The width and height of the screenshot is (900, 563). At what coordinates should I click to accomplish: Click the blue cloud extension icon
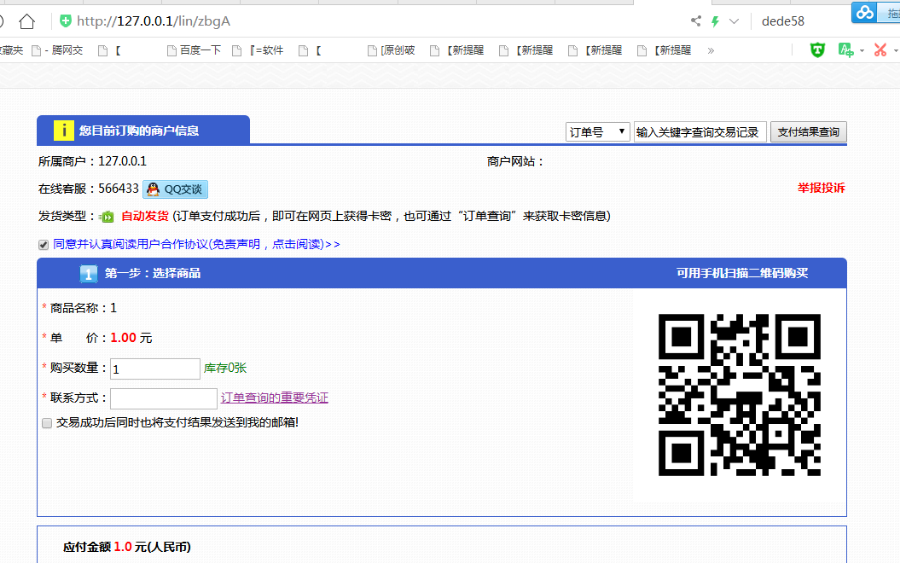pyautogui.click(x=864, y=11)
